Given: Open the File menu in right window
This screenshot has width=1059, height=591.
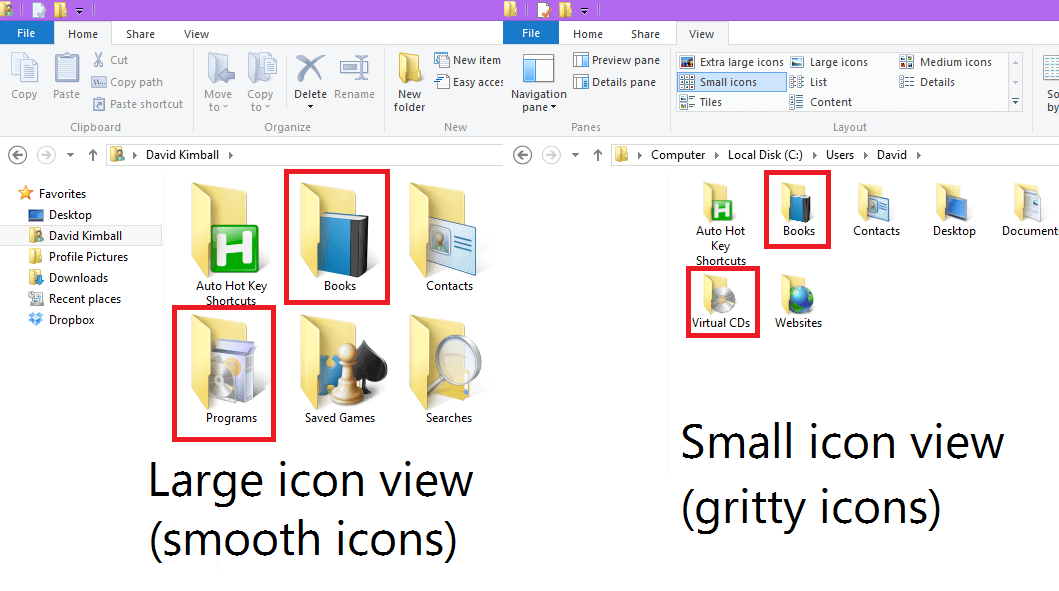Looking at the screenshot, I should pos(531,34).
